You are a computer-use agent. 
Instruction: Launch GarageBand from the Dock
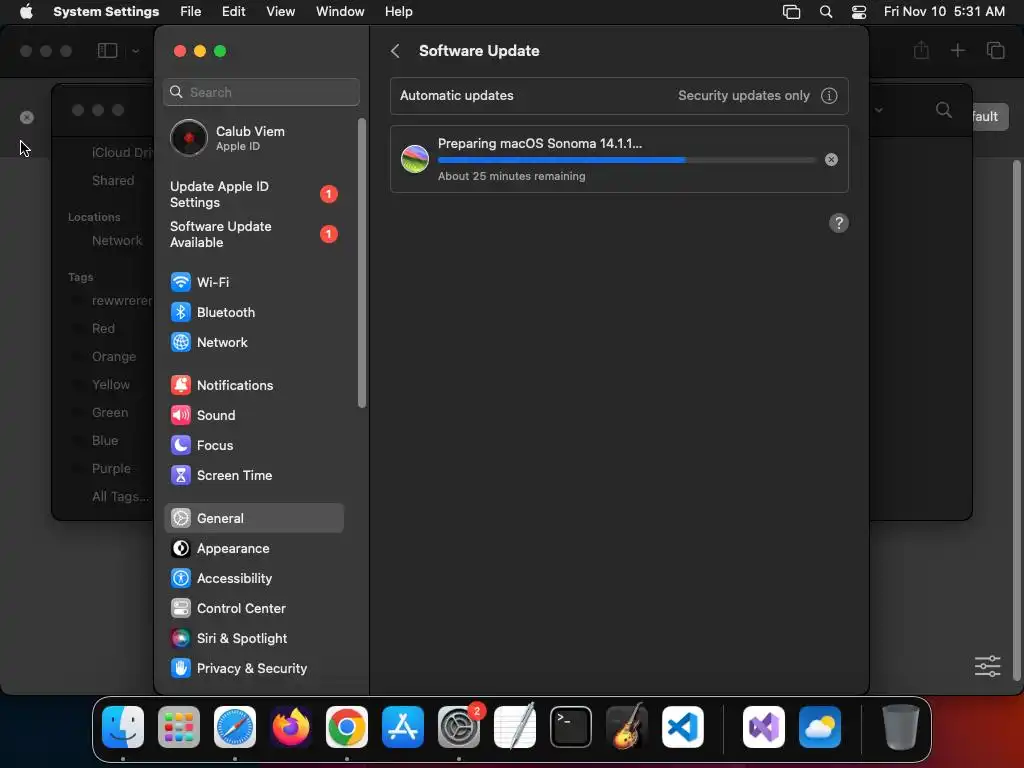(x=627, y=727)
